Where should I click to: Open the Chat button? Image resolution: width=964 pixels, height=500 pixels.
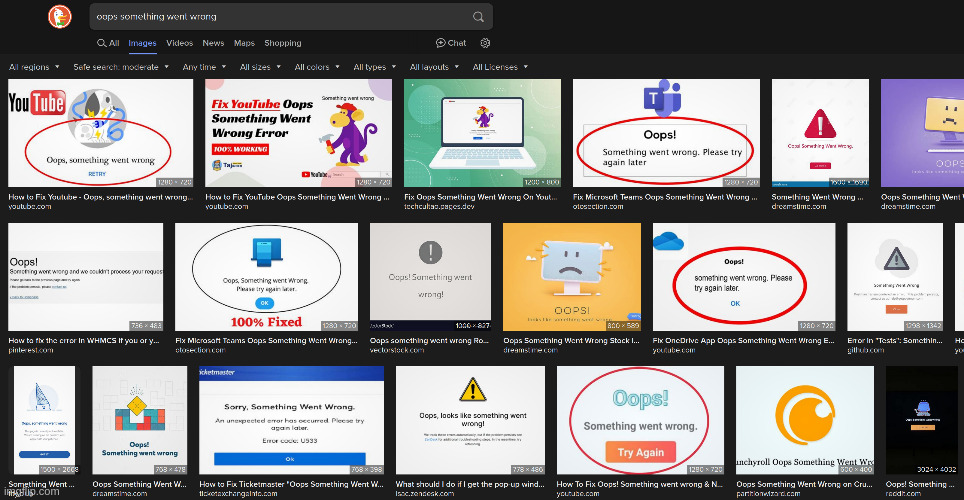451,43
